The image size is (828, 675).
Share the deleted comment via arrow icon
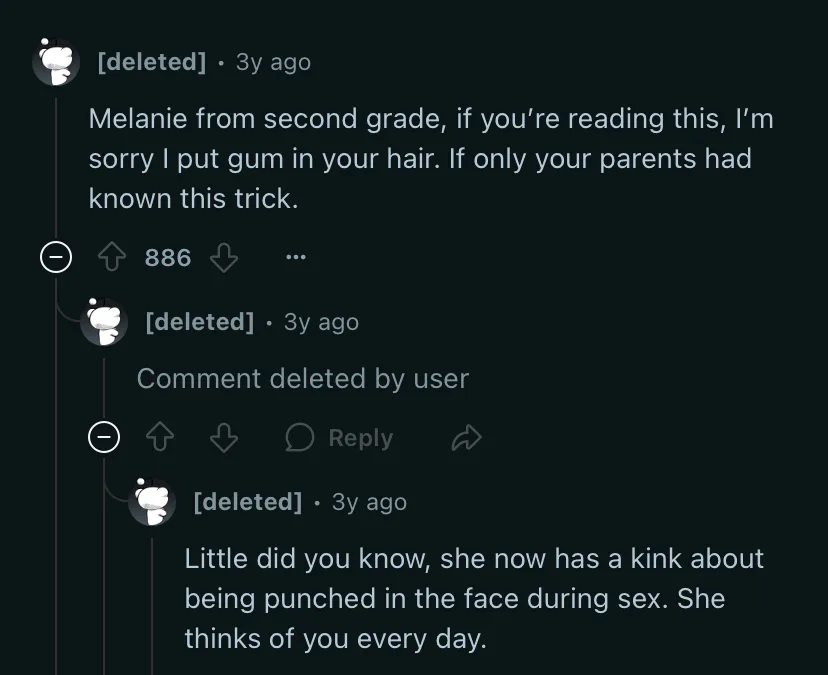[467, 437]
